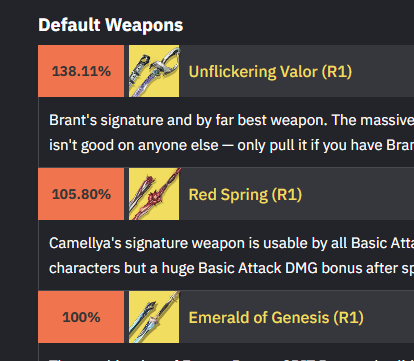Viewport: 414px width, 361px height.
Task: Click the word "Camellya's" in second description
Action: point(85,243)
